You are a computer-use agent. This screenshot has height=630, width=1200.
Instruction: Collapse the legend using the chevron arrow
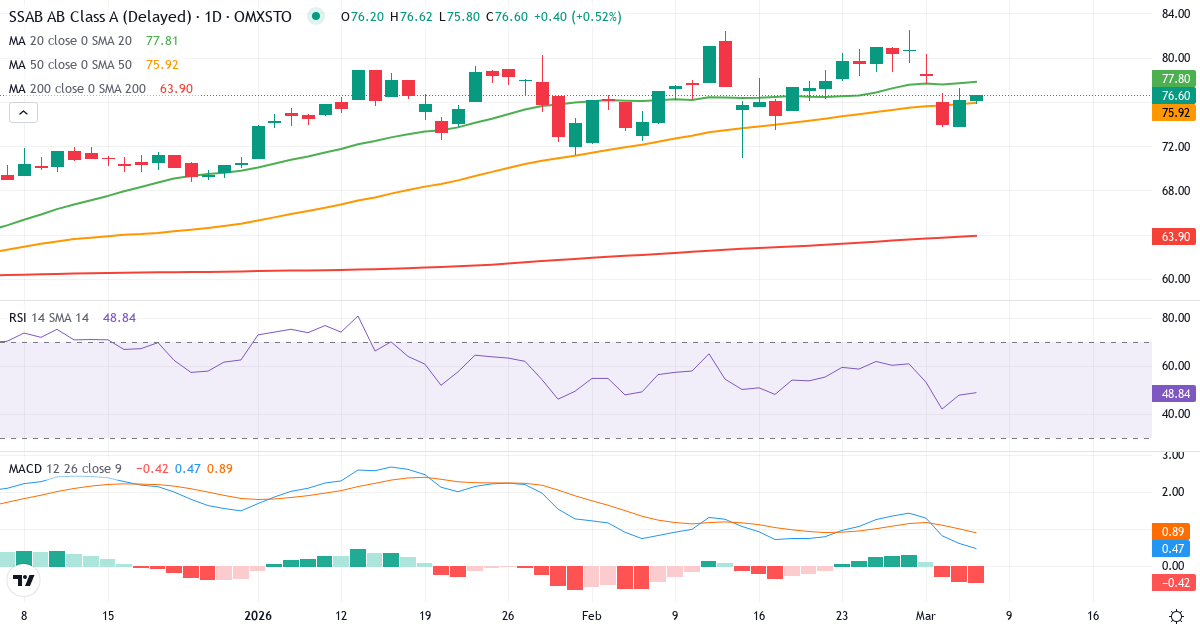tap(22, 112)
